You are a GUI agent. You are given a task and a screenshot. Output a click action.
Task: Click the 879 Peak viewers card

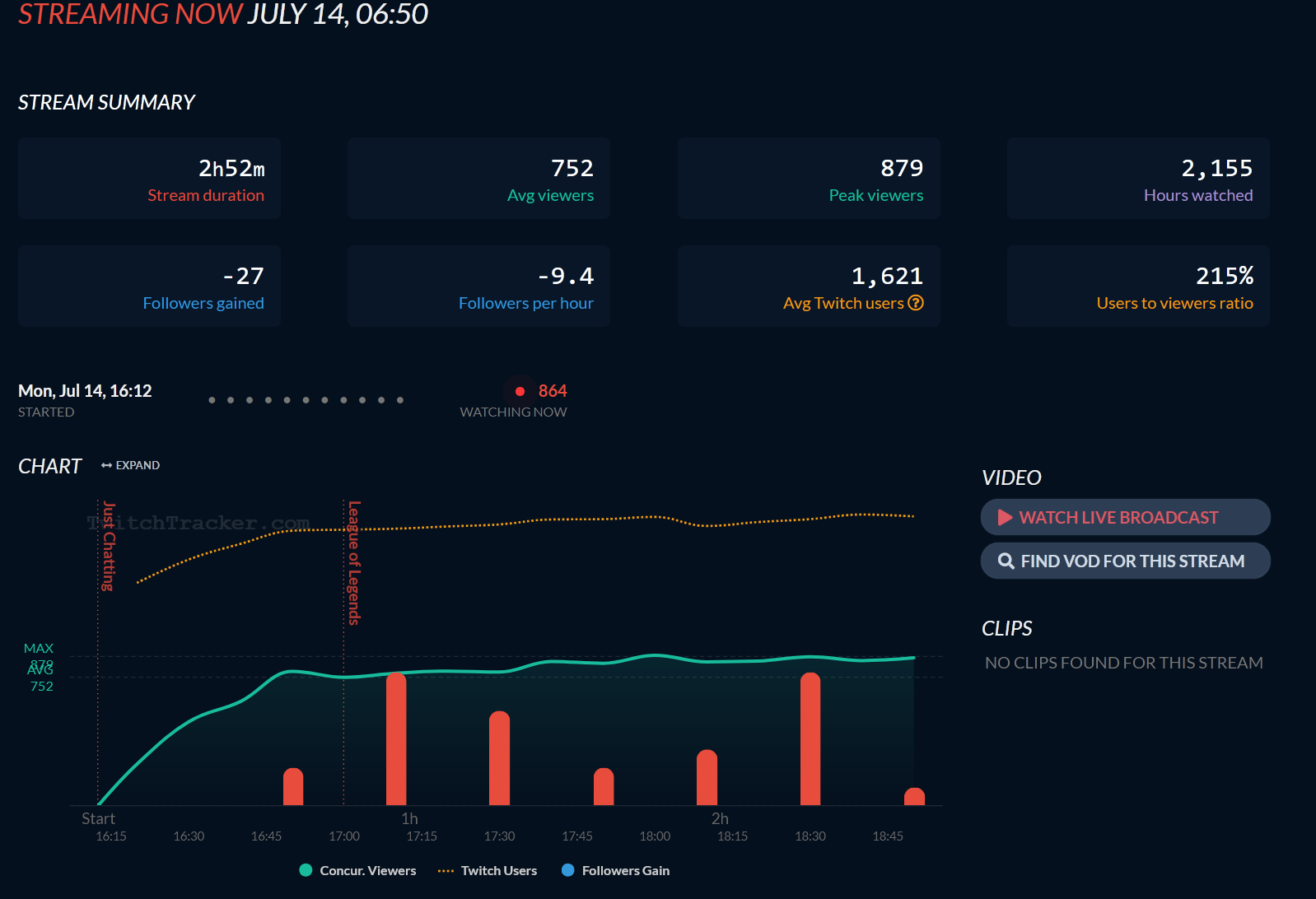coord(809,179)
